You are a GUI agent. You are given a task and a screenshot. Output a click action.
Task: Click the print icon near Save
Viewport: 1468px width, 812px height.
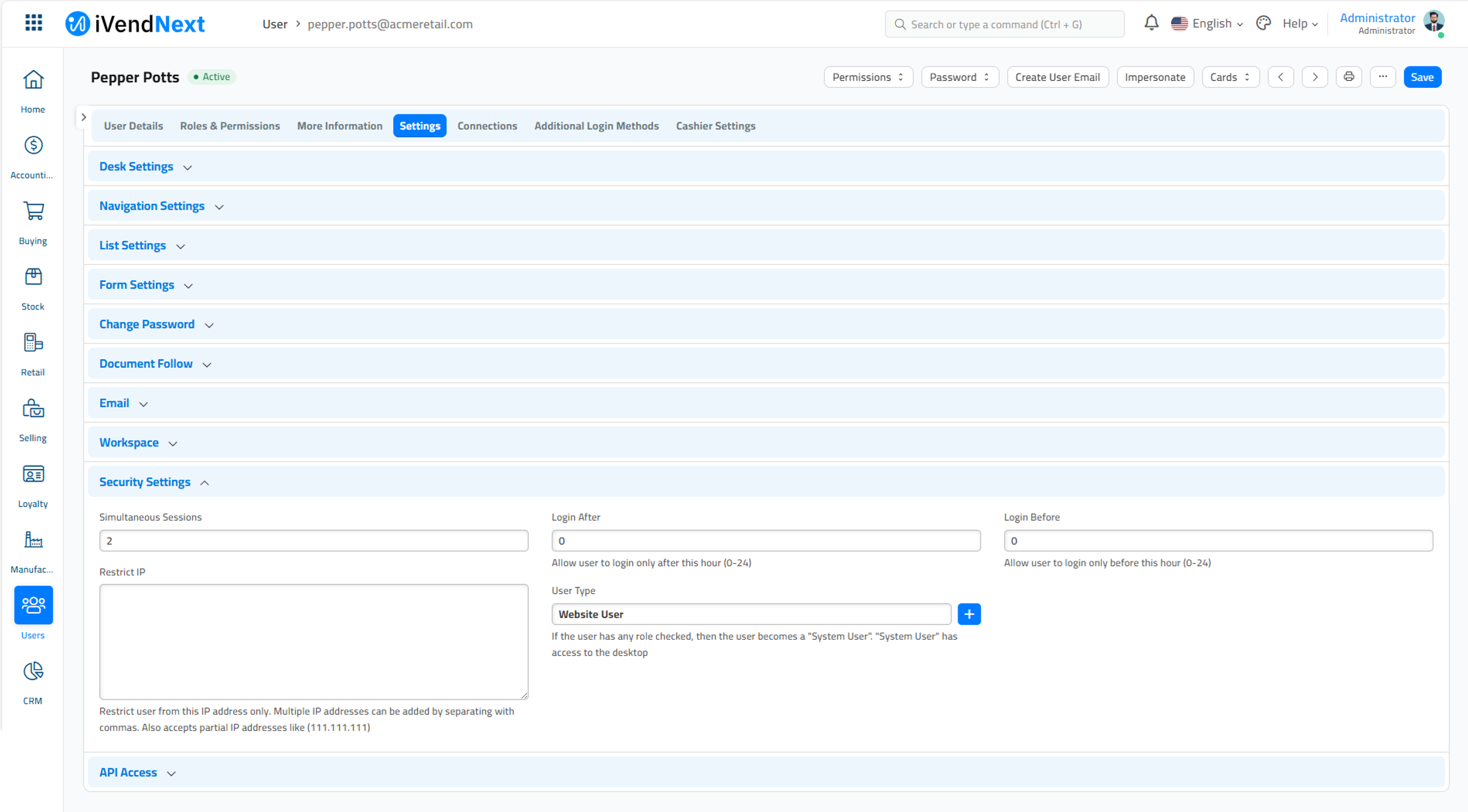pyautogui.click(x=1349, y=77)
